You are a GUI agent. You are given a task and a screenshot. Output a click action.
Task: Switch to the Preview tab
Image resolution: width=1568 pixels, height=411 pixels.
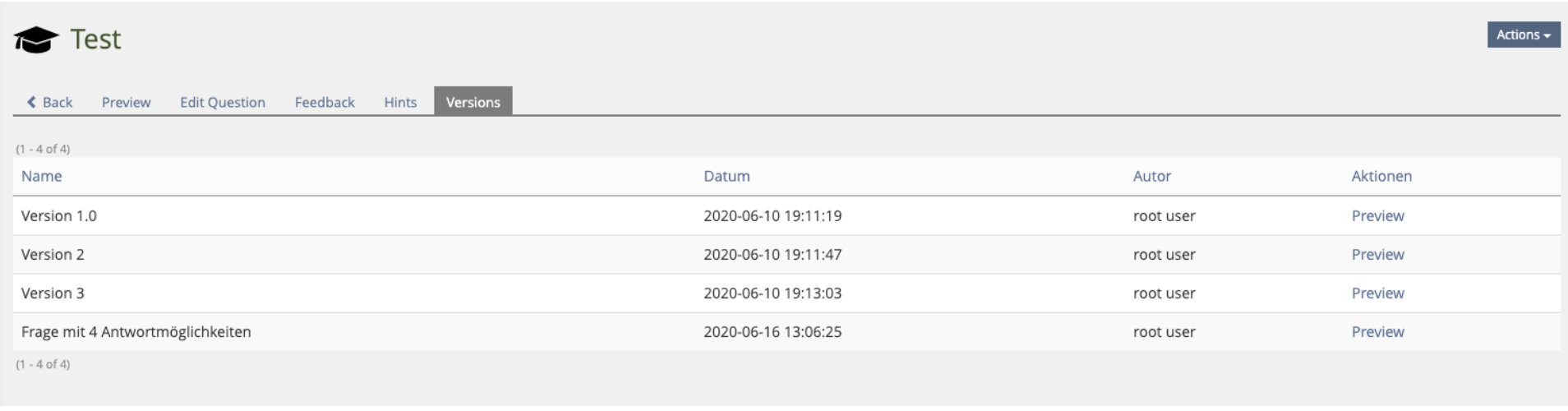tap(126, 102)
